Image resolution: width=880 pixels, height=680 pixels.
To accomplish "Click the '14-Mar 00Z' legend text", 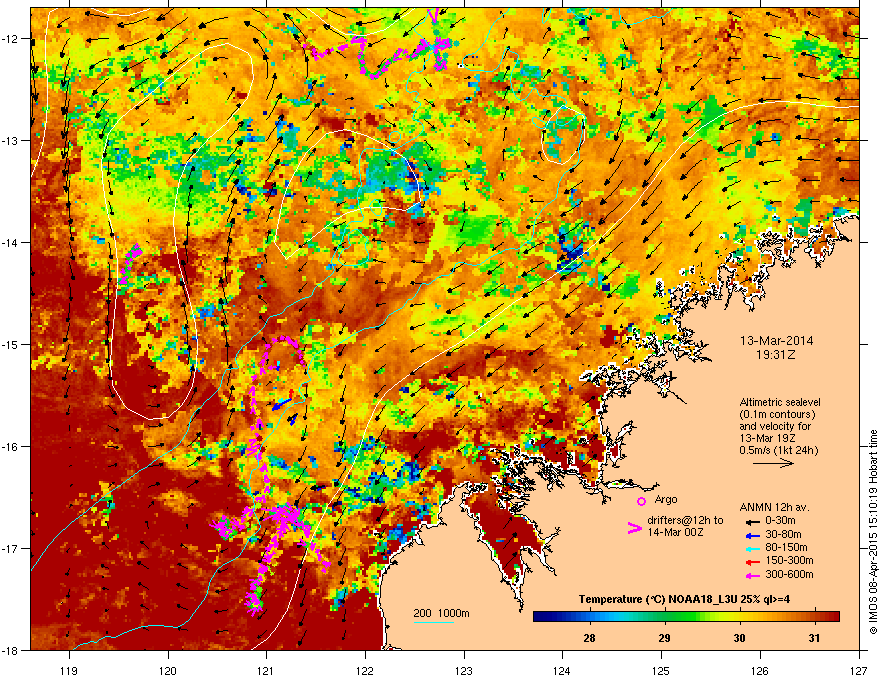I will pyautogui.click(x=675, y=532).
